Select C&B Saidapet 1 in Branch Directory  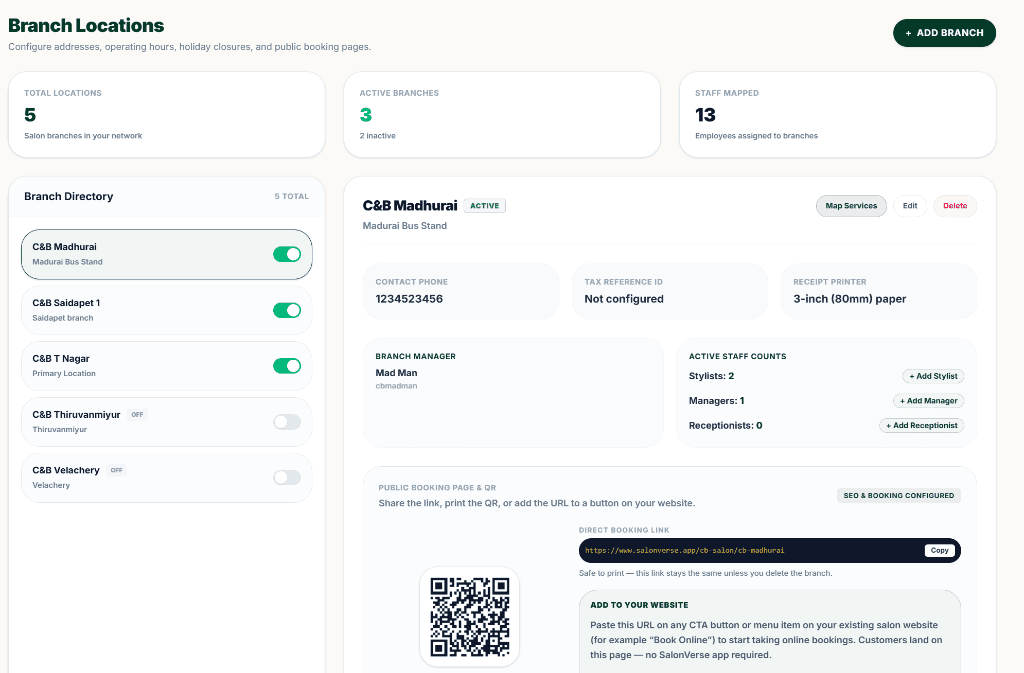coord(167,310)
